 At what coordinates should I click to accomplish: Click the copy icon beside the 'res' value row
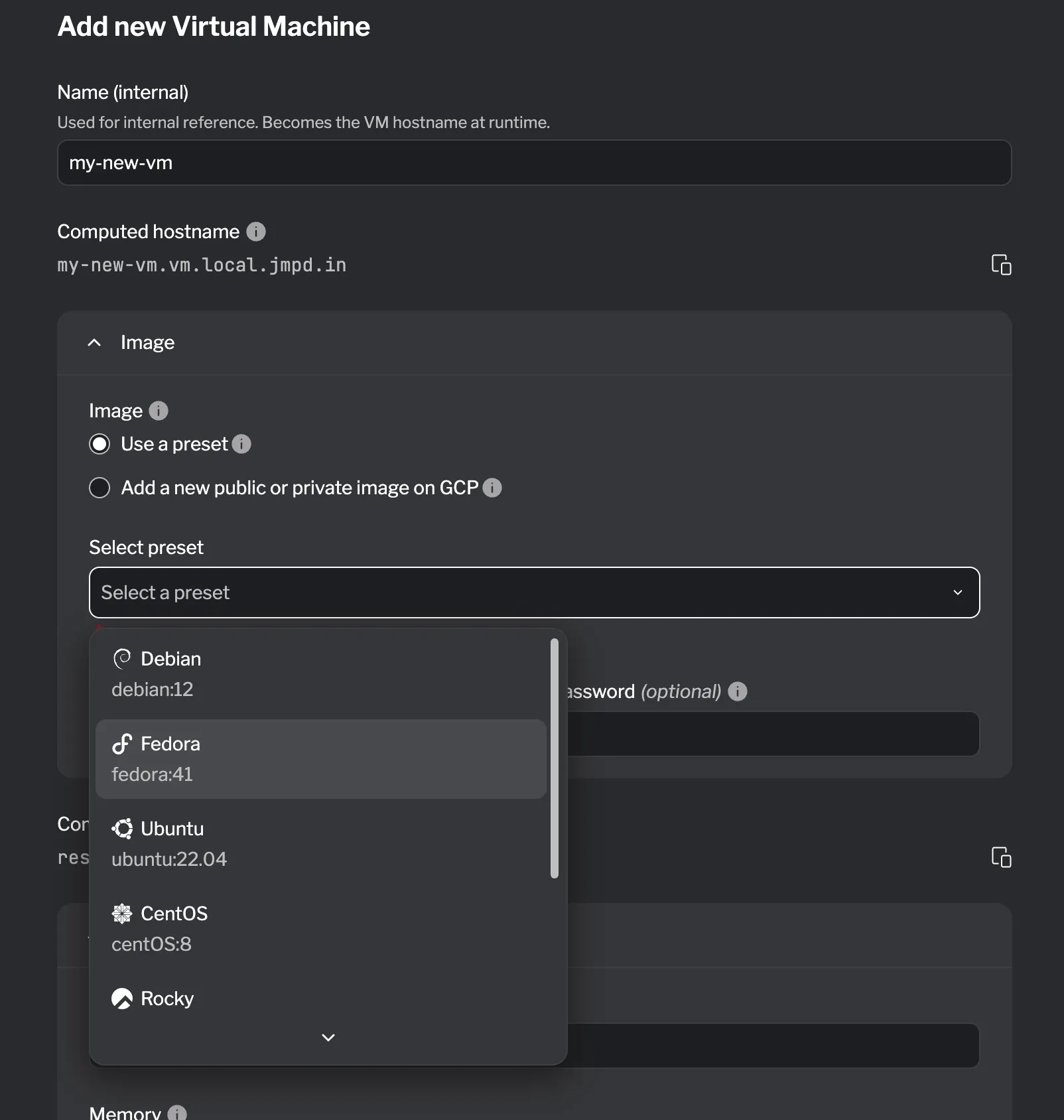pos(1001,857)
